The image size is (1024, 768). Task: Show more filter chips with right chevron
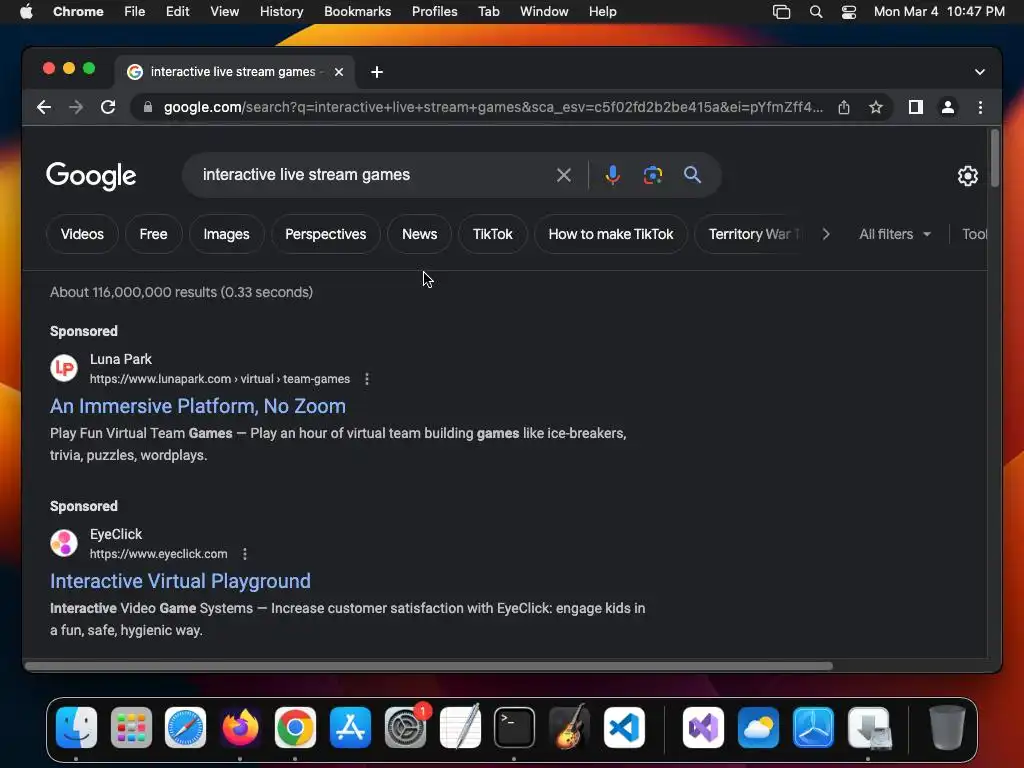826,234
